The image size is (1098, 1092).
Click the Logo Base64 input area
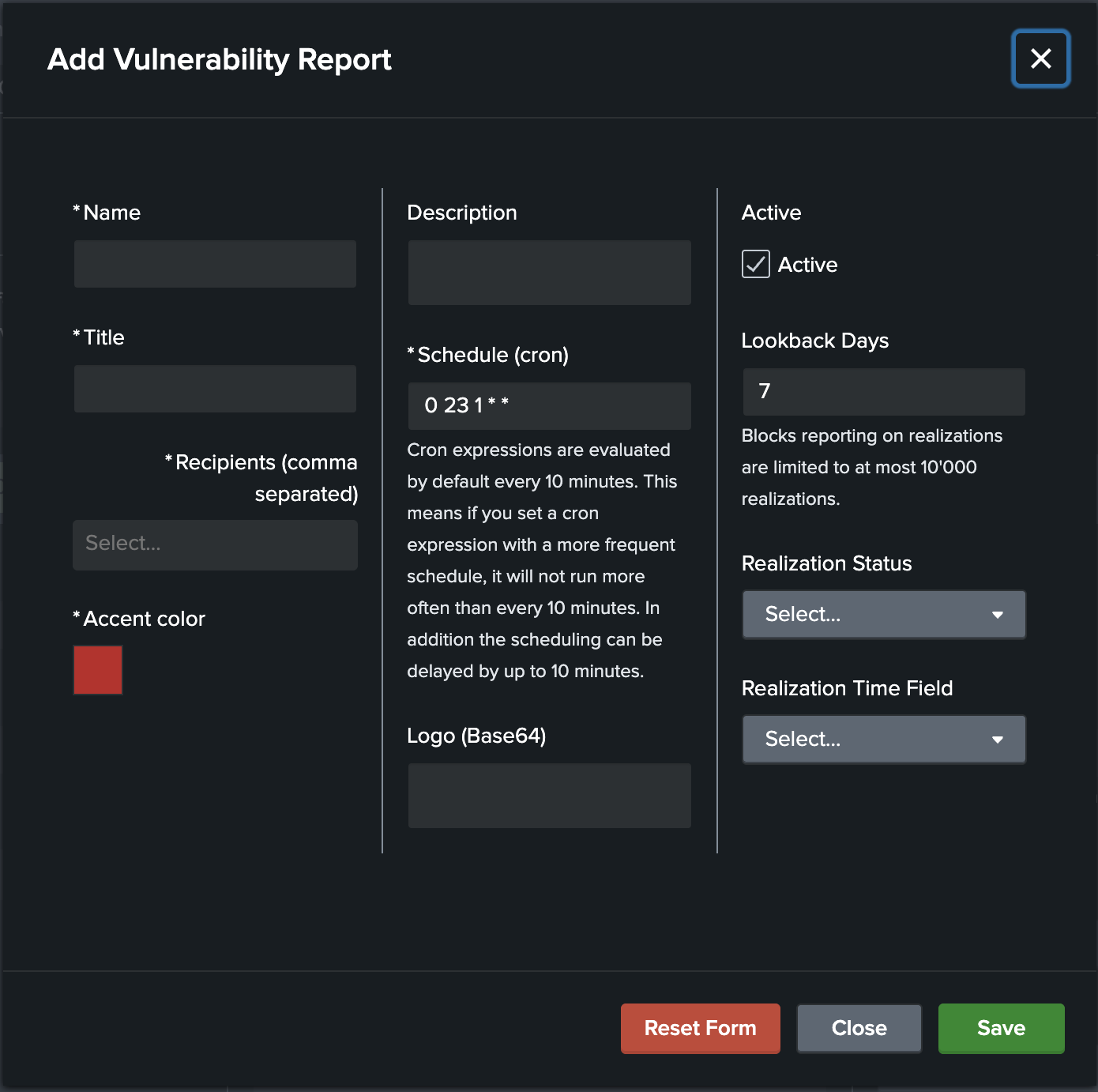[548, 796]
